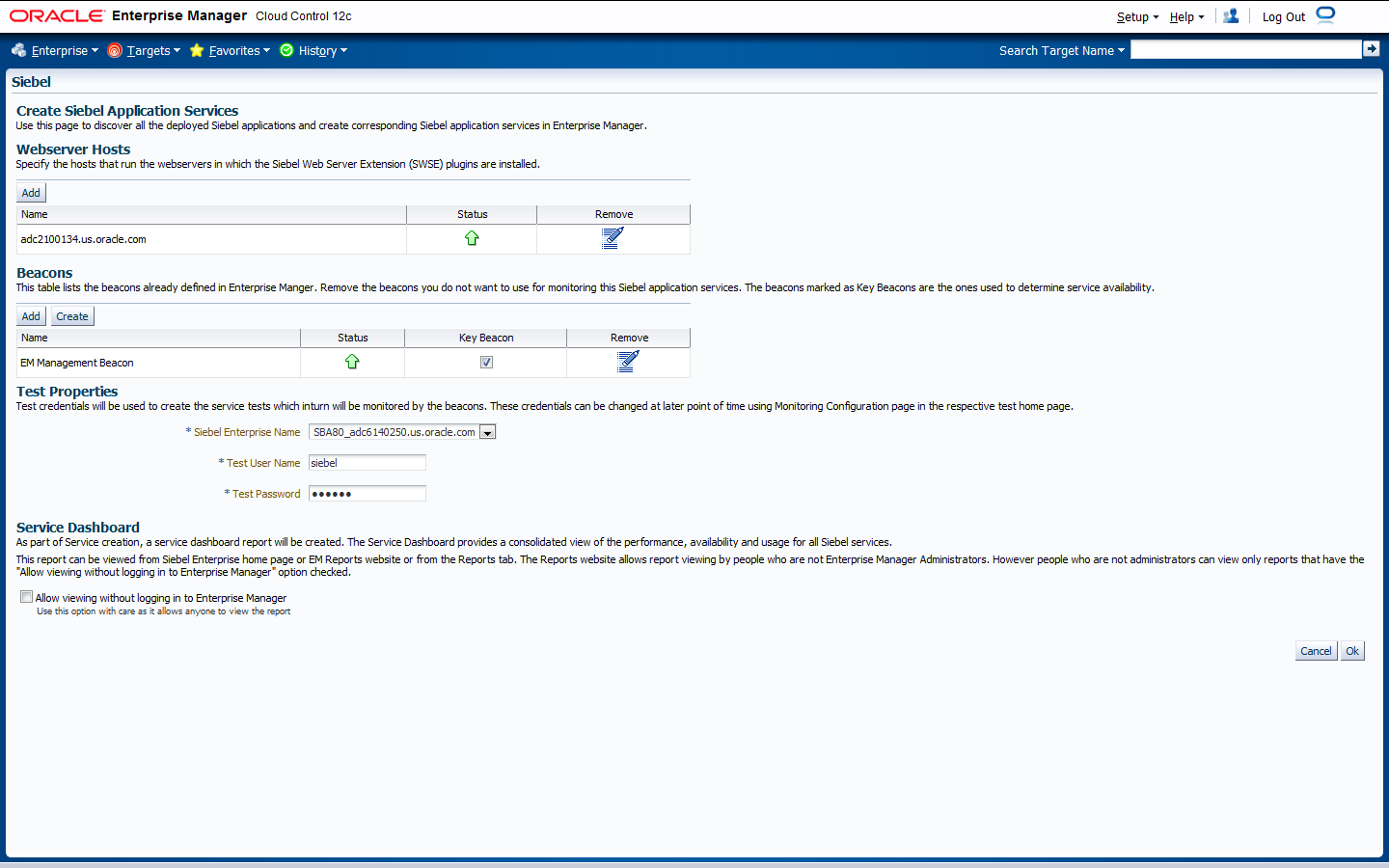Click the Test User Name field
1389x868 pixels.
367,463
